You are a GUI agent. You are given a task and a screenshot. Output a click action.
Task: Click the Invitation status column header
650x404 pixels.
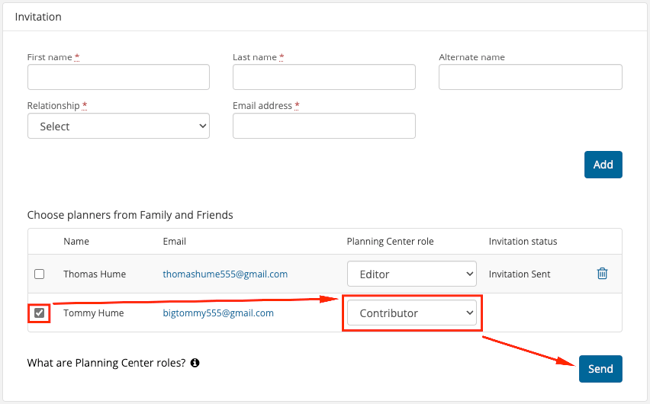[x=523, y=241]
